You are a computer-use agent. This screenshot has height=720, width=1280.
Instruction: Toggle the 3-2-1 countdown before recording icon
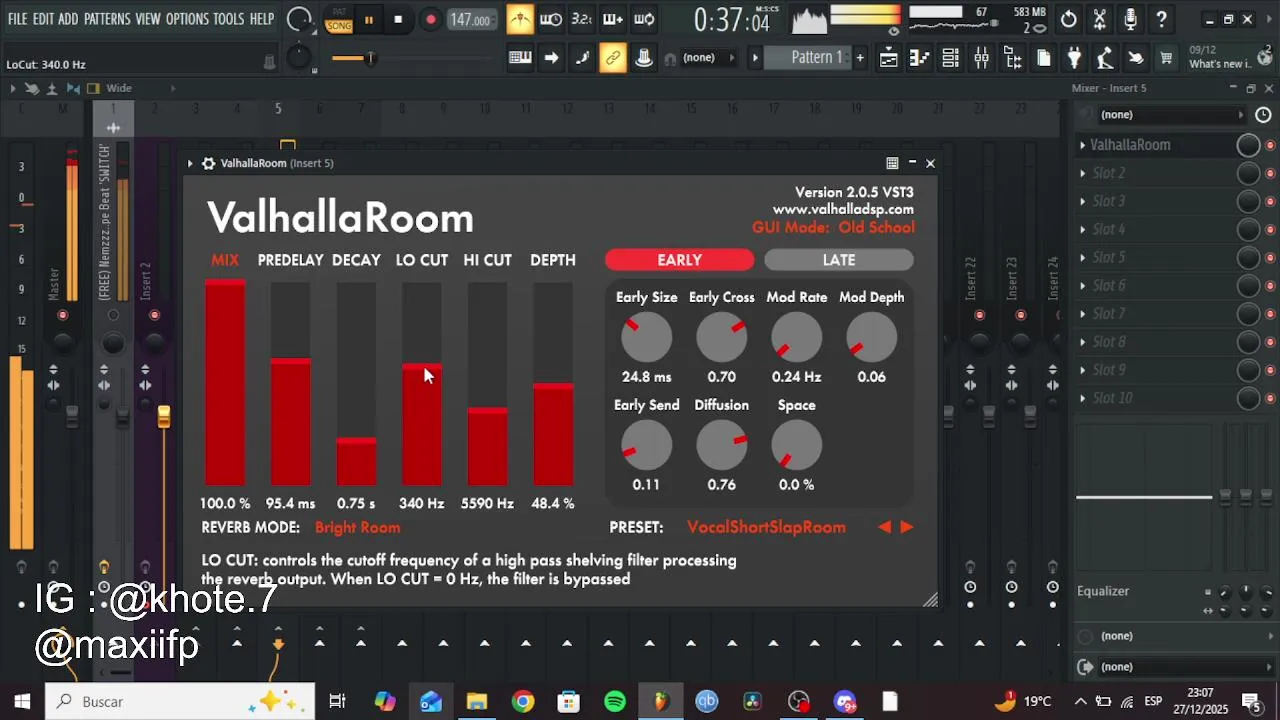581,19
